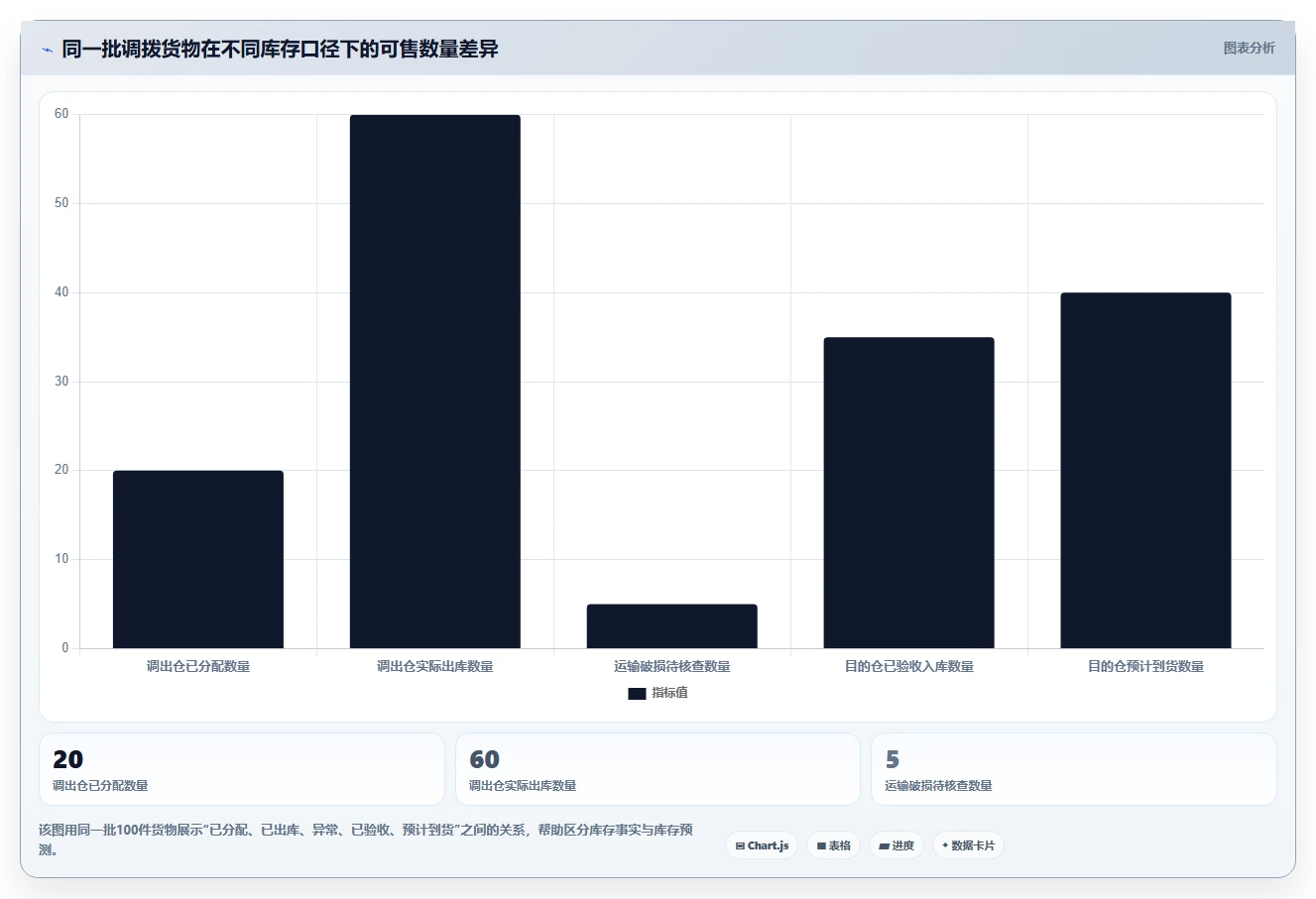
Task: Click the description text starting 该图用同一批100件货物
Action: [x=366, y=840]
